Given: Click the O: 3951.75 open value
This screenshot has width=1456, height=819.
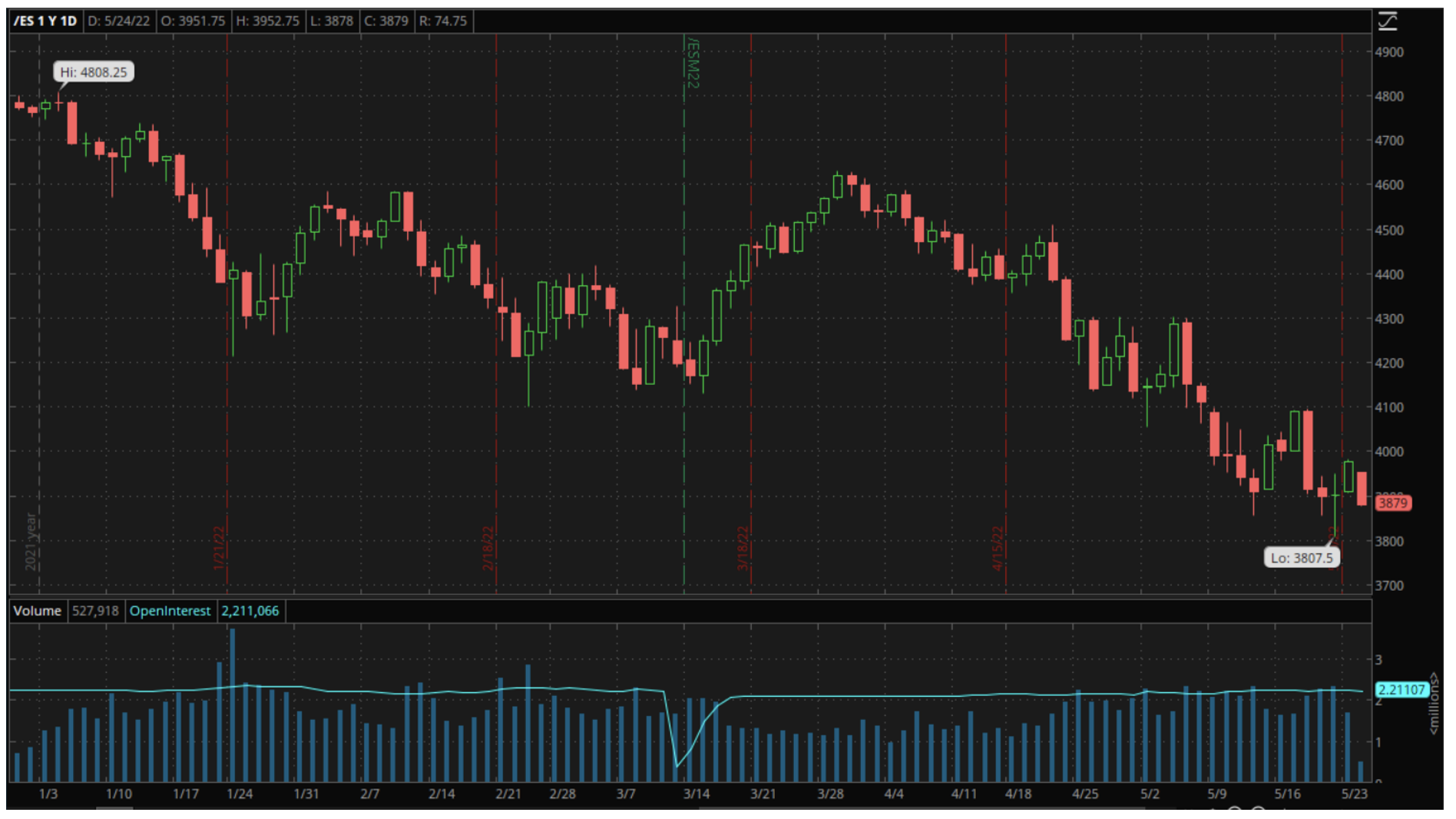Looking at the screenshot, I should point(193,21).
